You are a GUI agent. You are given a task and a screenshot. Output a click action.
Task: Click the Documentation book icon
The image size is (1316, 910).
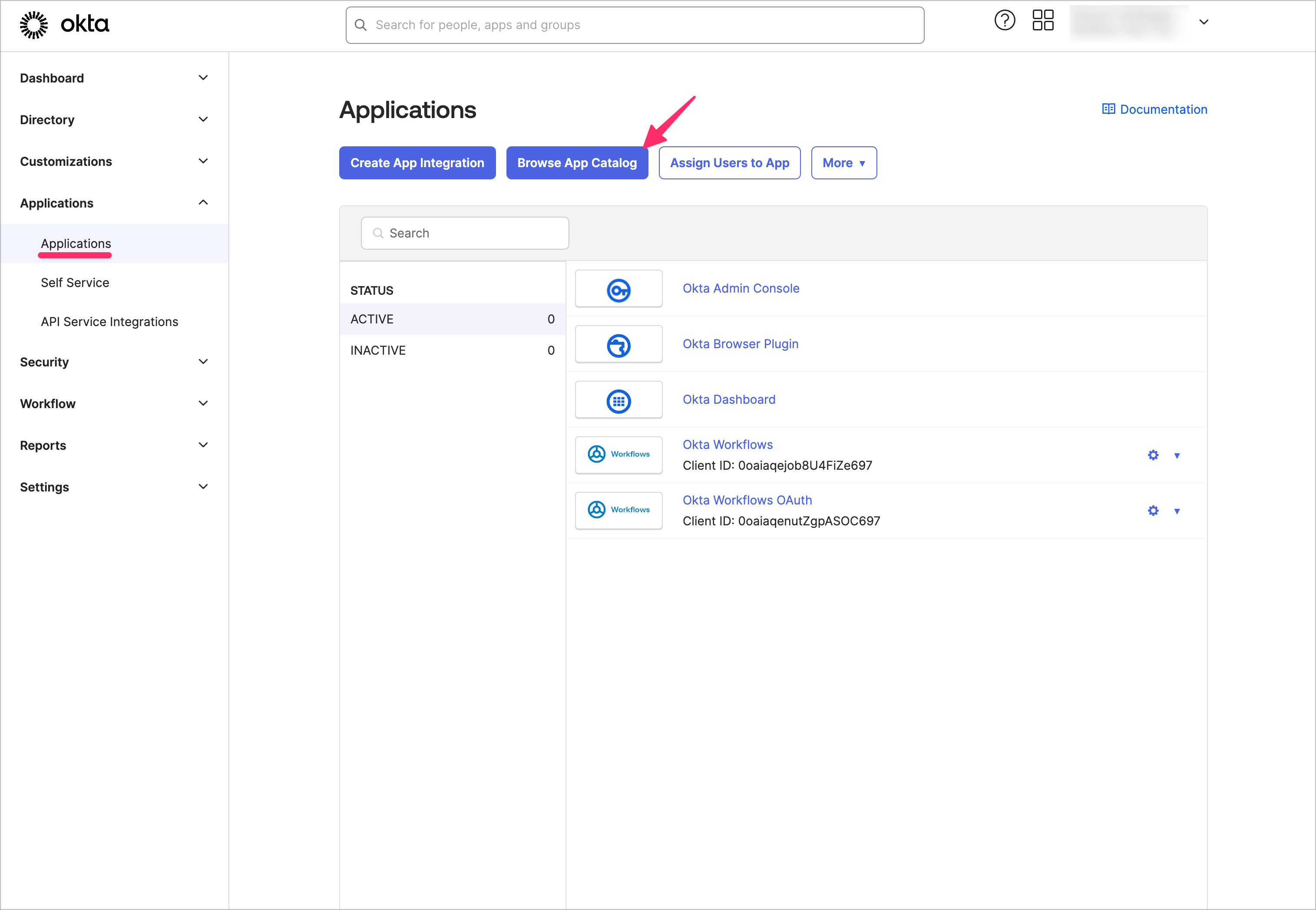pos(1108,109)
